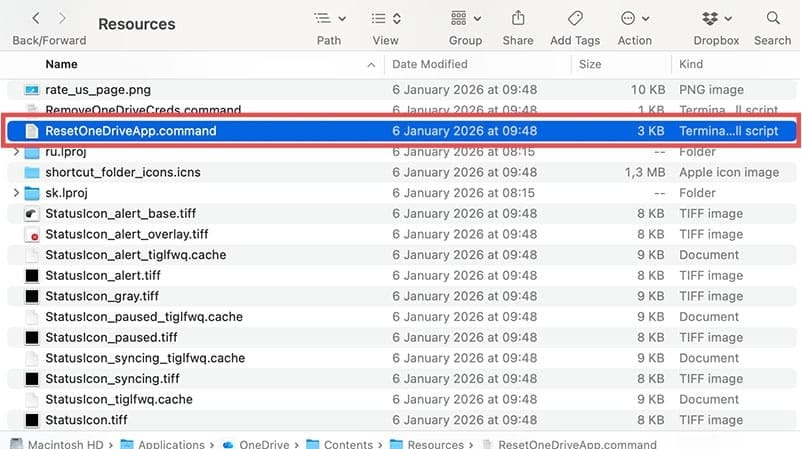Open the Action menu
Image resolution: width=802 pixels, height=449 pixels.
(635, 18)
